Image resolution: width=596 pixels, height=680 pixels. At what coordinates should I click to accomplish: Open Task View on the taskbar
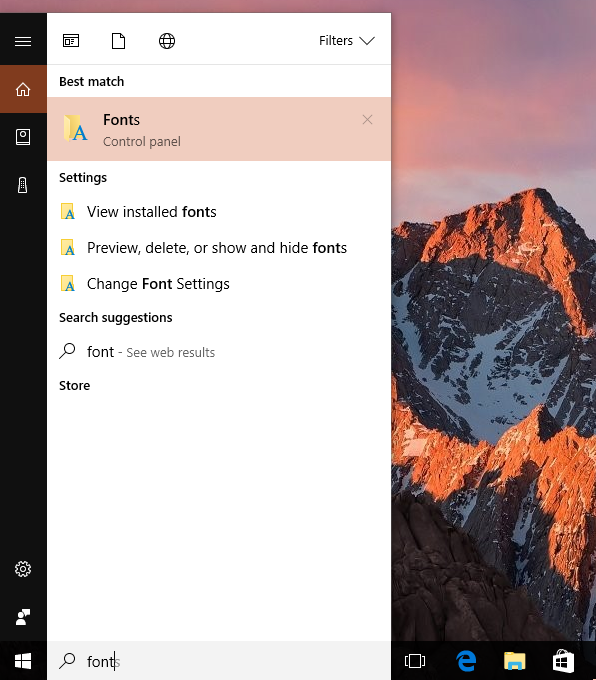[415, 661]
